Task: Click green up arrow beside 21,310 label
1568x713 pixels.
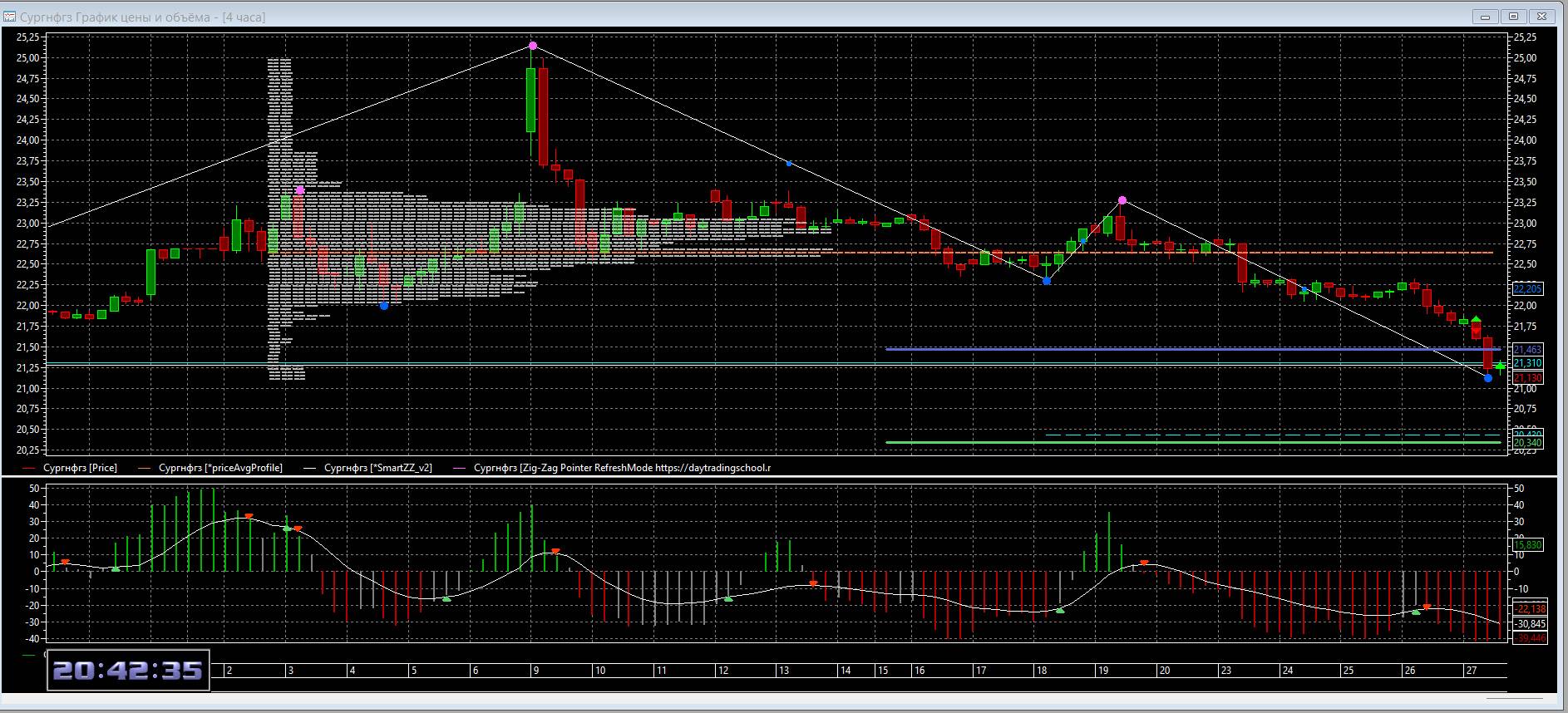Action: click(1501, 366)
